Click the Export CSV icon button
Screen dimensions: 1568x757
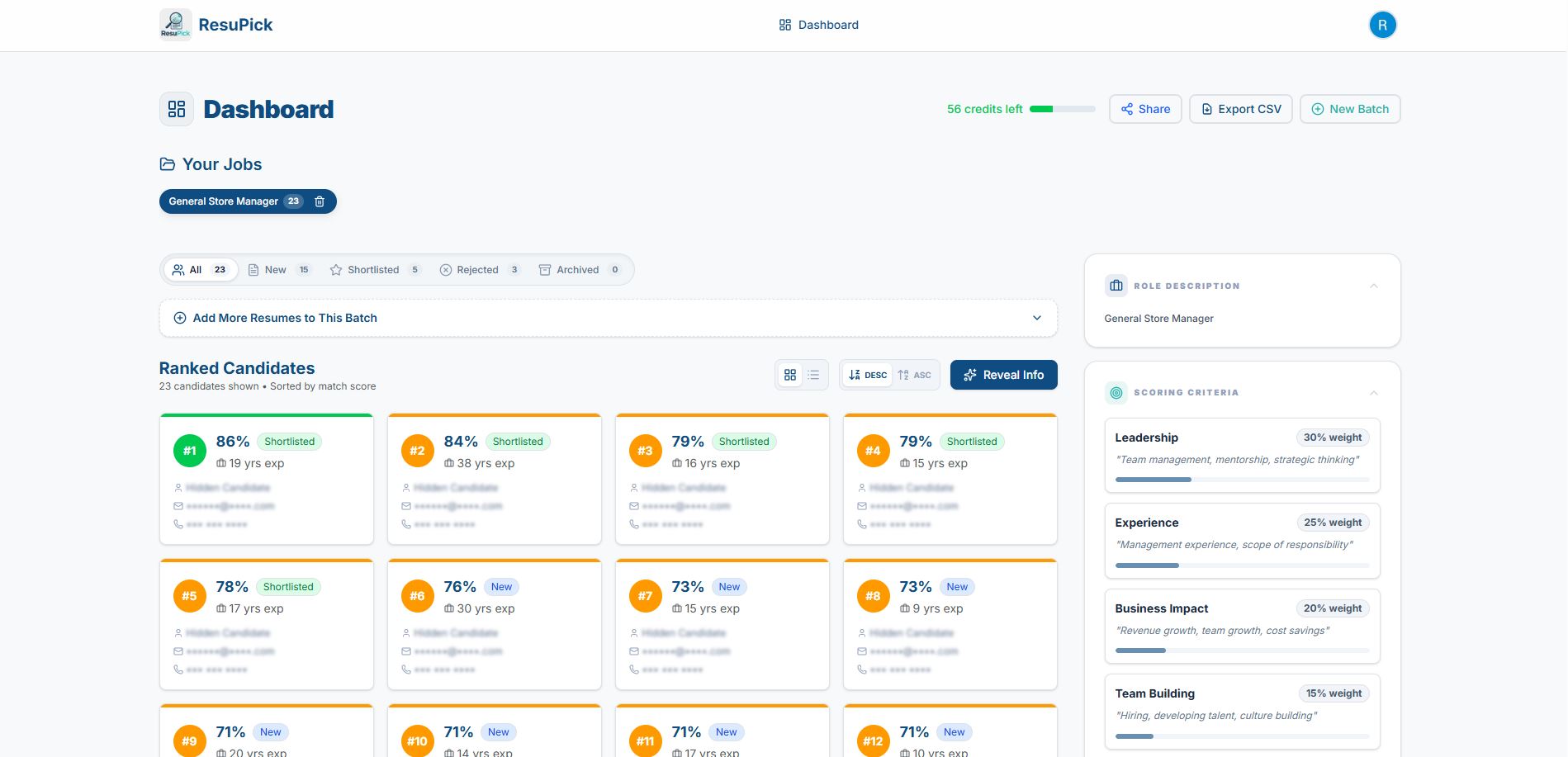coord(1206,108)
